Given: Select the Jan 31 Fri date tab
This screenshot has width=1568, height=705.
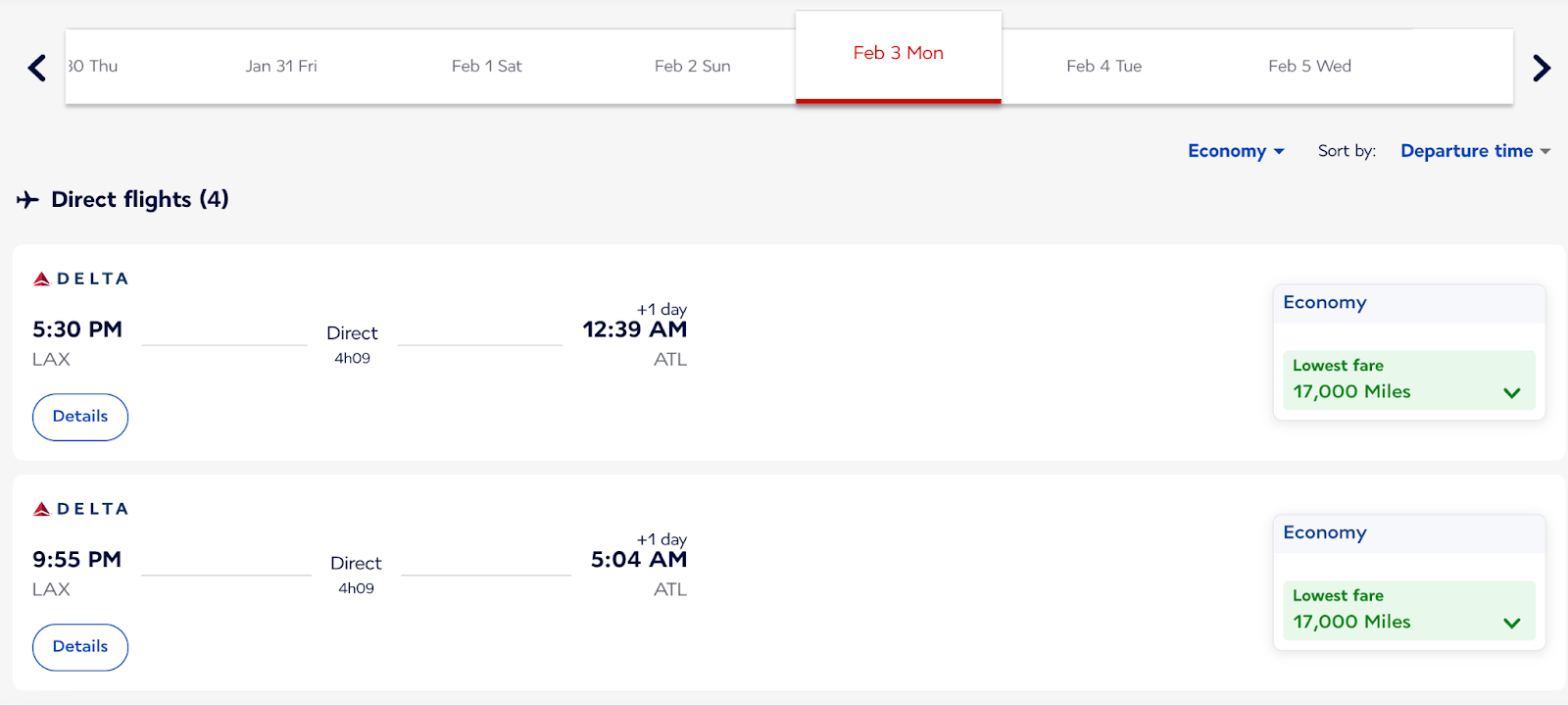Looking at the screenshot, I should point(281,67).
